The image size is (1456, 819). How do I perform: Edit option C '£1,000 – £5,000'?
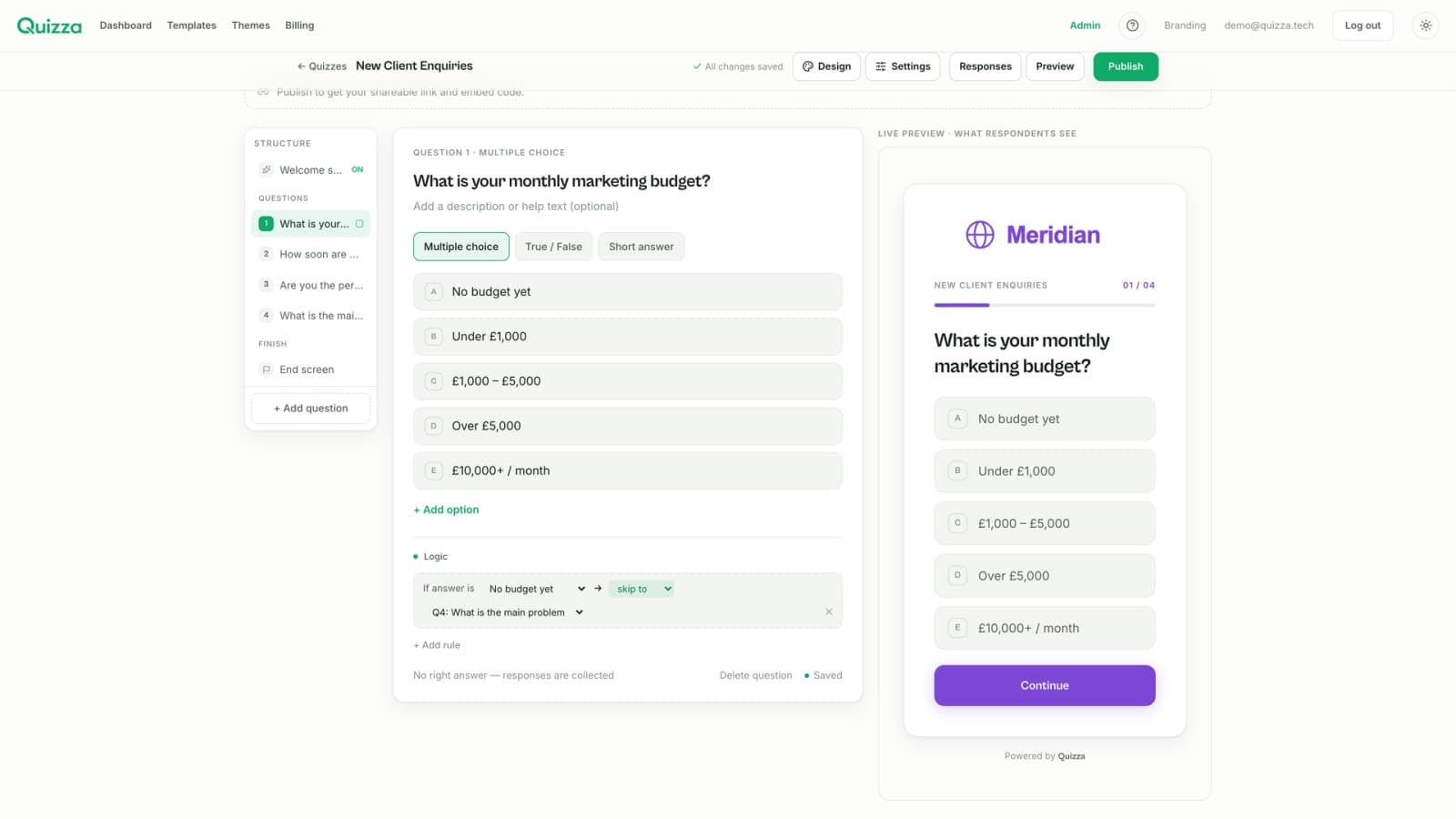(628, 381)
